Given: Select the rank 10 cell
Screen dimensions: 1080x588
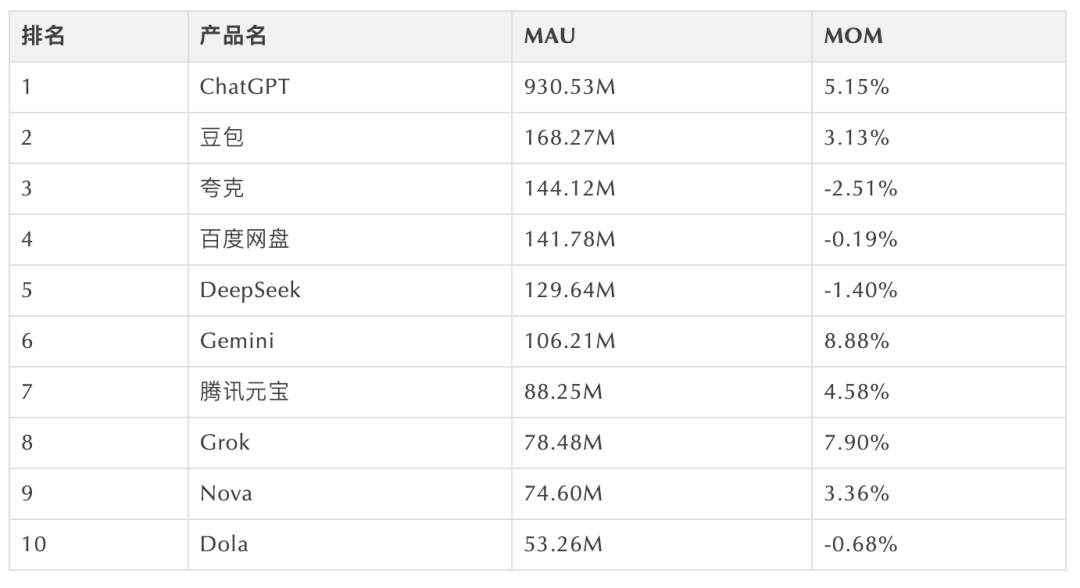Looking at the screenshot, I should pyautogui.click(x=33, y=545).
